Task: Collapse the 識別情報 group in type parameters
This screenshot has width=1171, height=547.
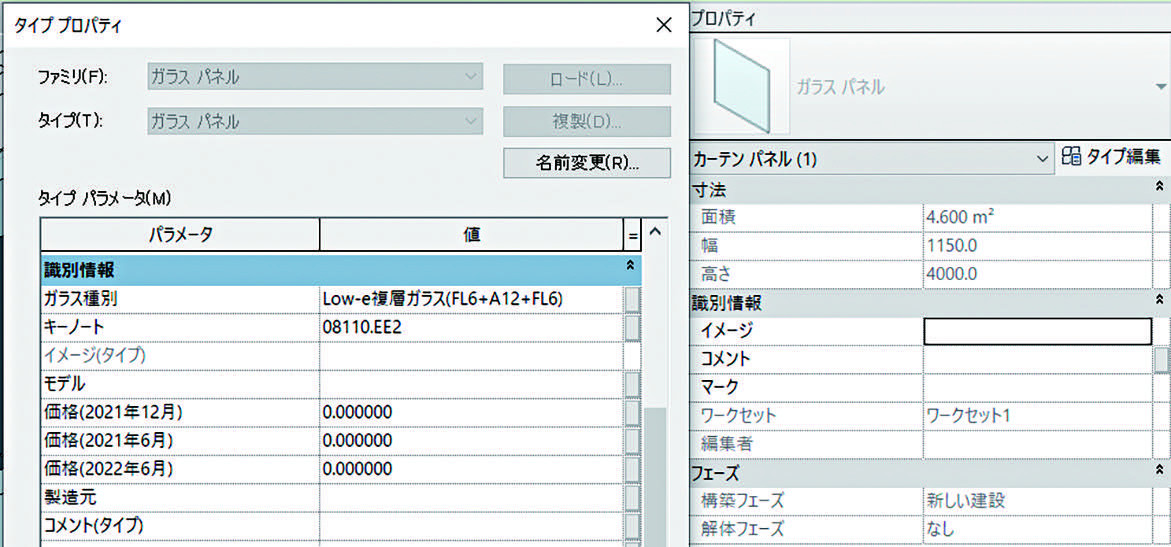Action: 630,265
